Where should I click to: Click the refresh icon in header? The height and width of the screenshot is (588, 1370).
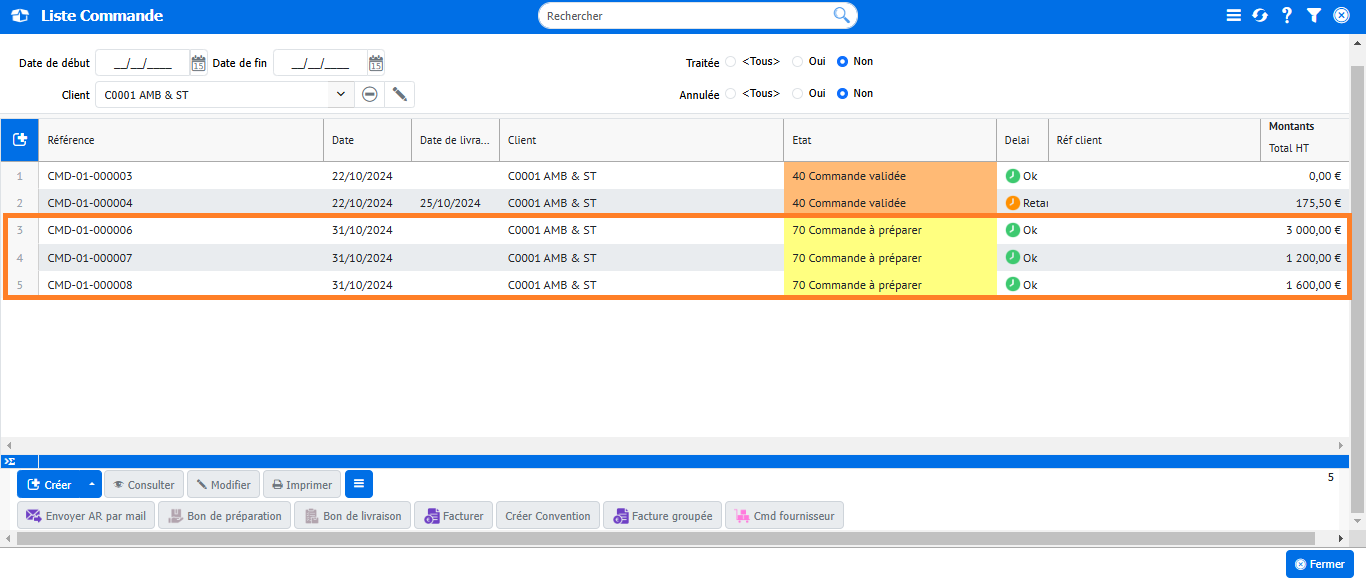[x=1260, y=16]
